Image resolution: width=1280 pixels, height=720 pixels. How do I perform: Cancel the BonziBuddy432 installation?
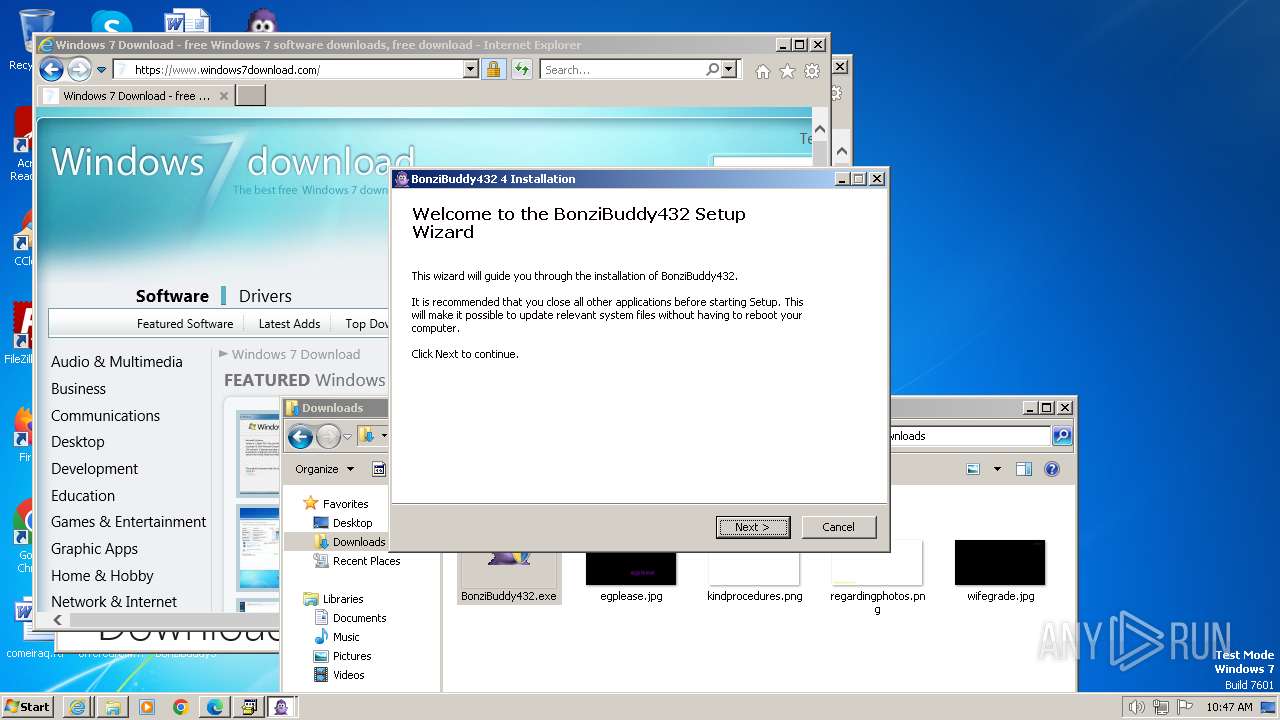tap(838, 527)
